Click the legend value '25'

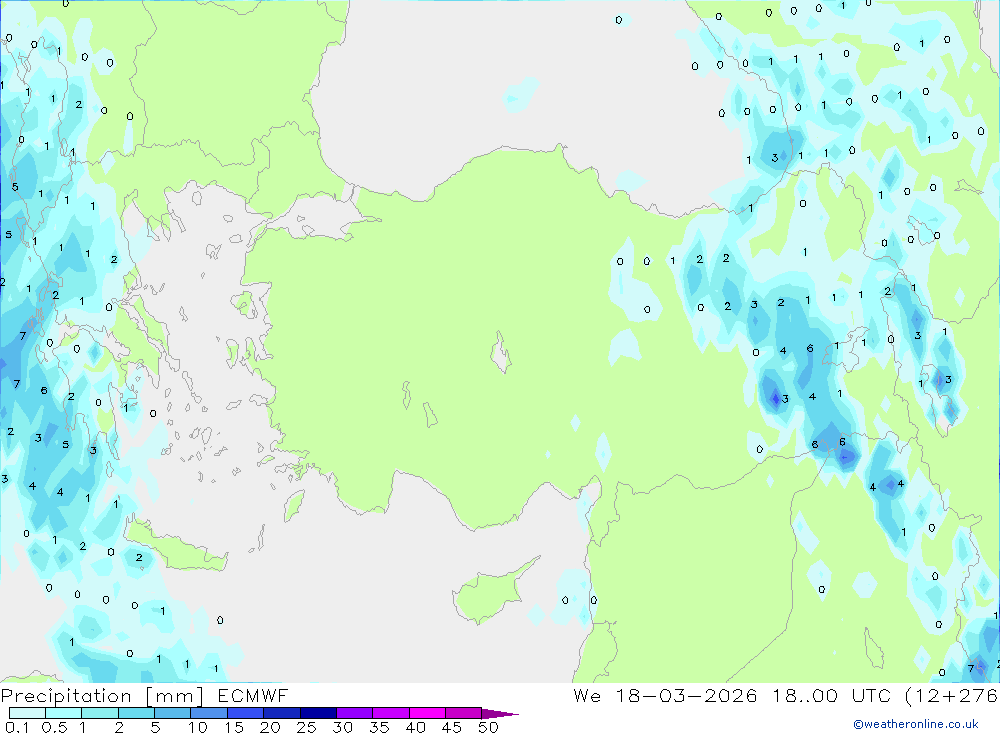click(x=306, y=727)
